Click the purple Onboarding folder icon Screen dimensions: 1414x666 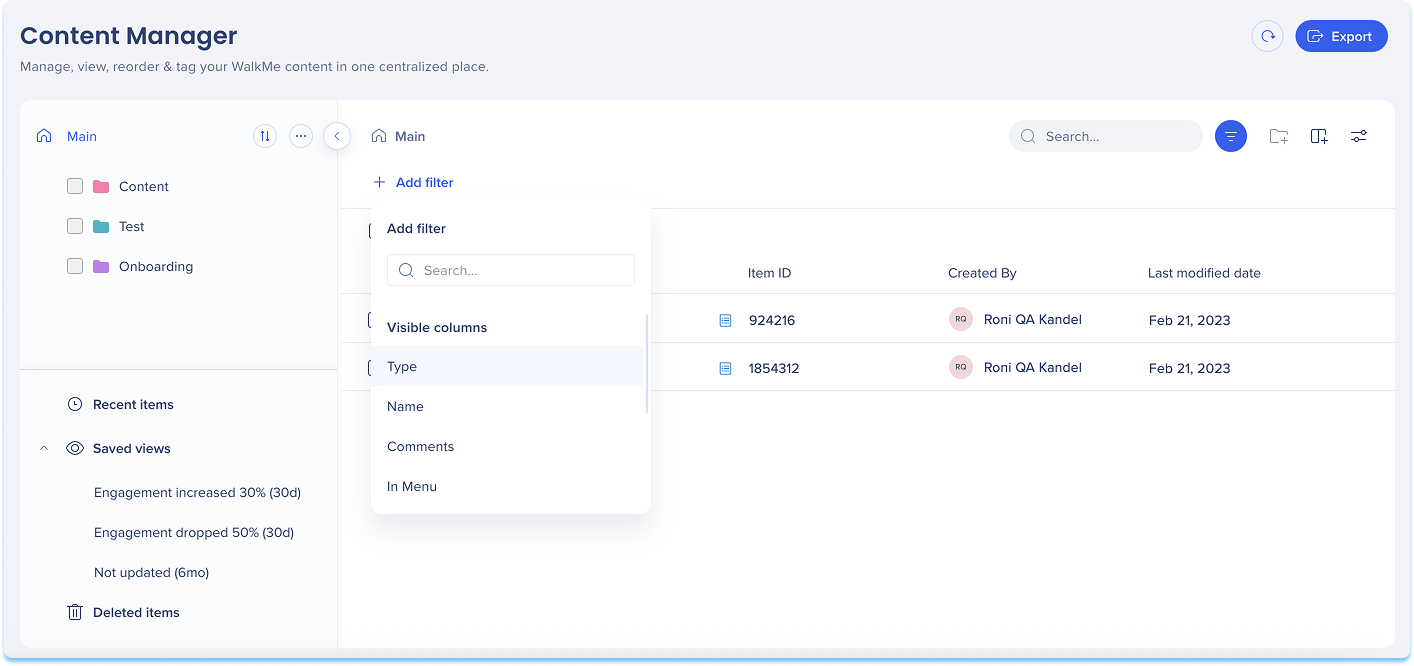101,266
